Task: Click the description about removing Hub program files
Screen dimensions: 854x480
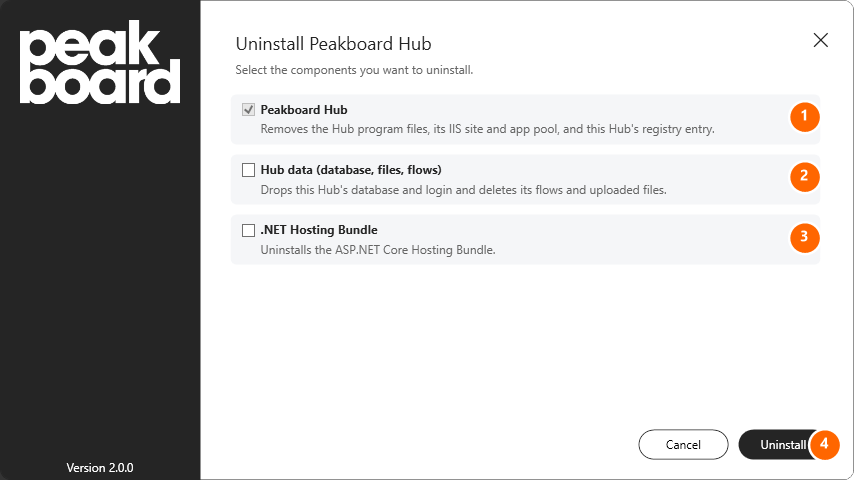Action: coord(487,129)
